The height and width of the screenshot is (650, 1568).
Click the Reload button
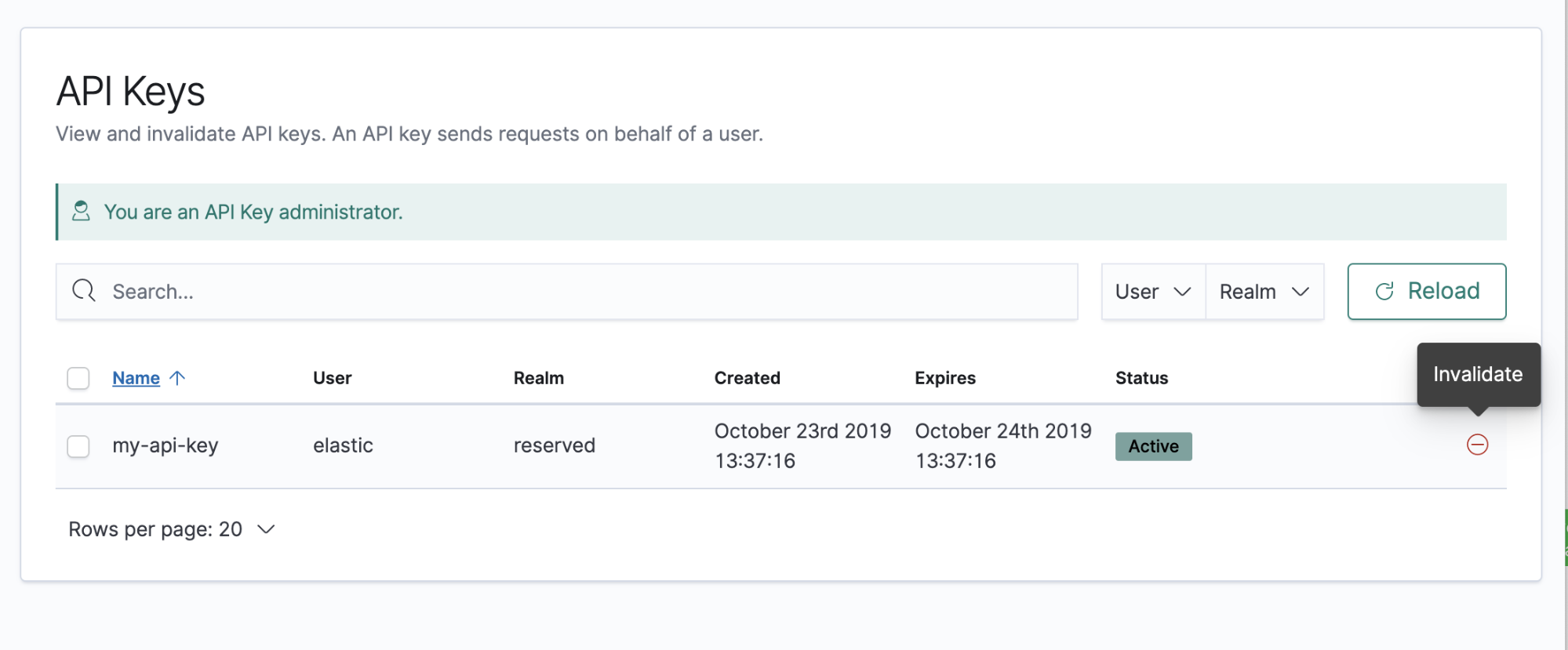coord(1425,291)
